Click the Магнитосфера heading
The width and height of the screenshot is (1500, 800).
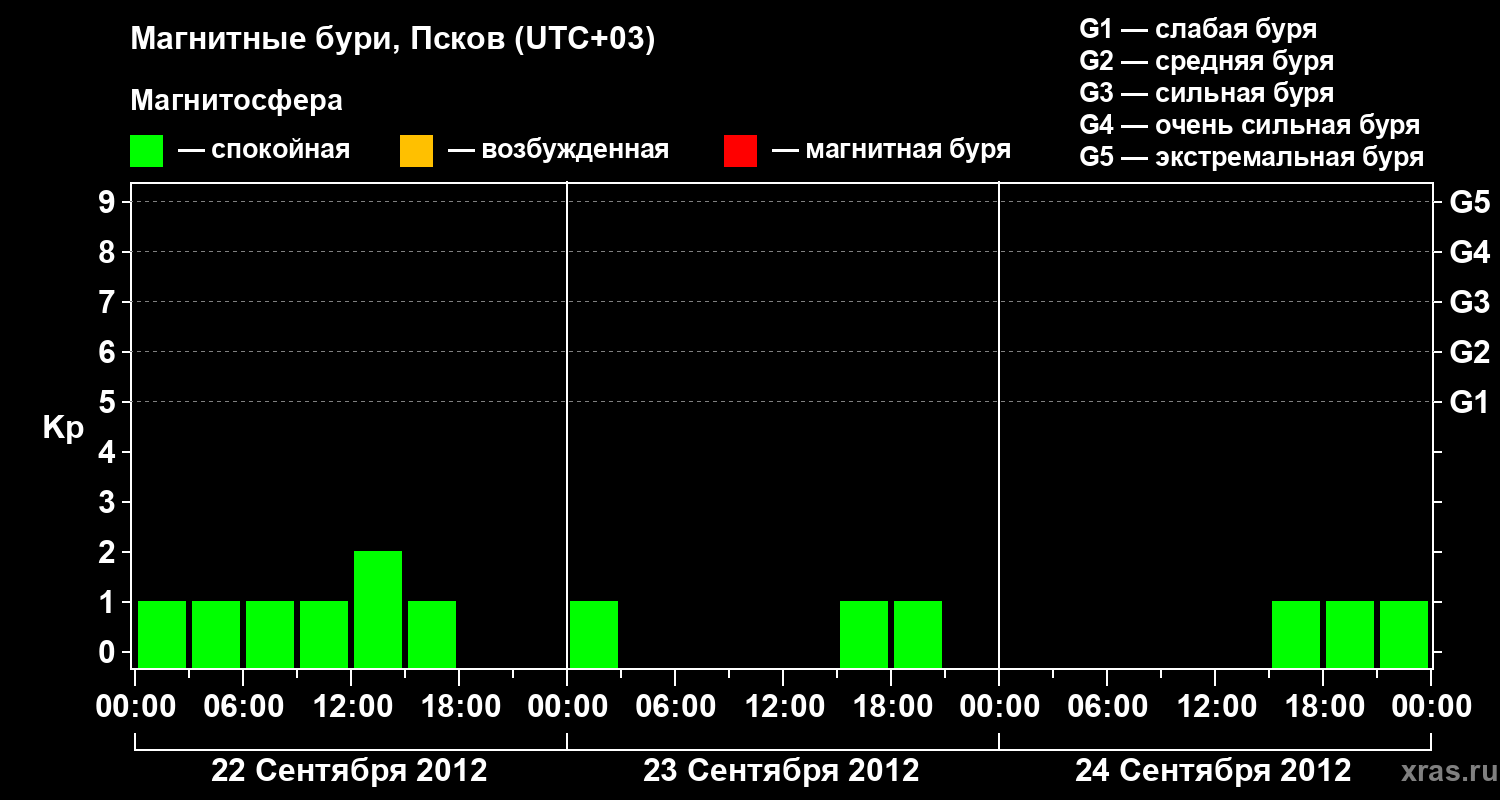(x=236, y=101)
